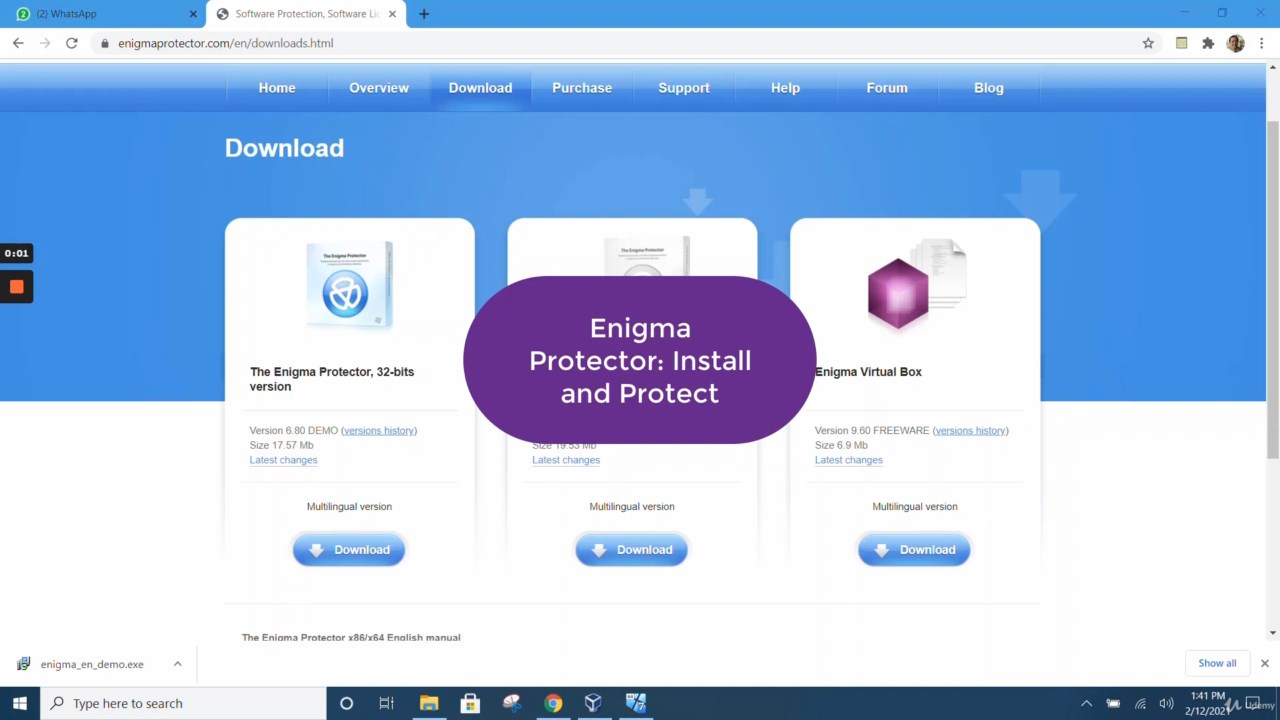Open versions history for Version 9.60 FREEWARE

coord(971,431)
